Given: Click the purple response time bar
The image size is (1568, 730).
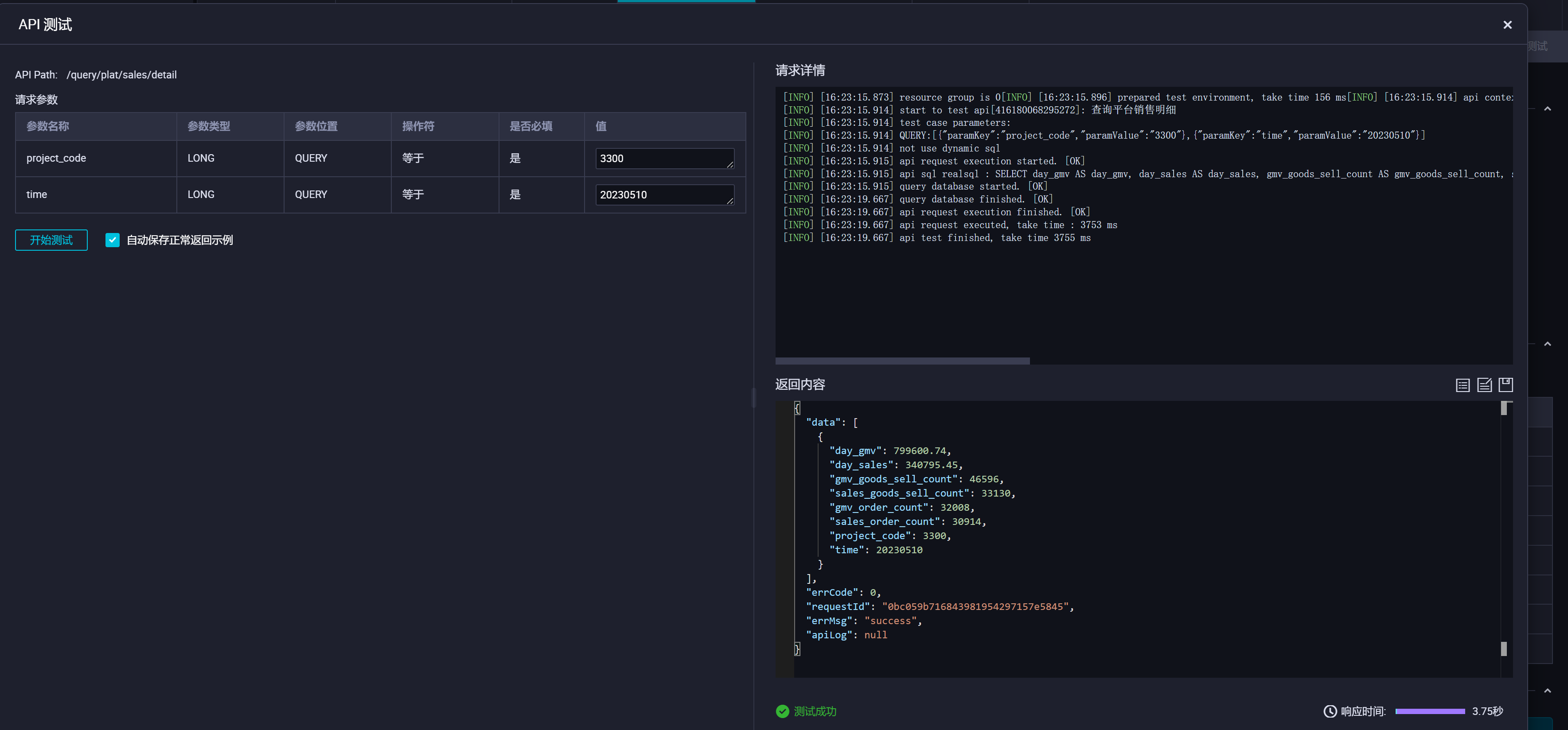Looking at the screenshot, I should (1430, 711).
